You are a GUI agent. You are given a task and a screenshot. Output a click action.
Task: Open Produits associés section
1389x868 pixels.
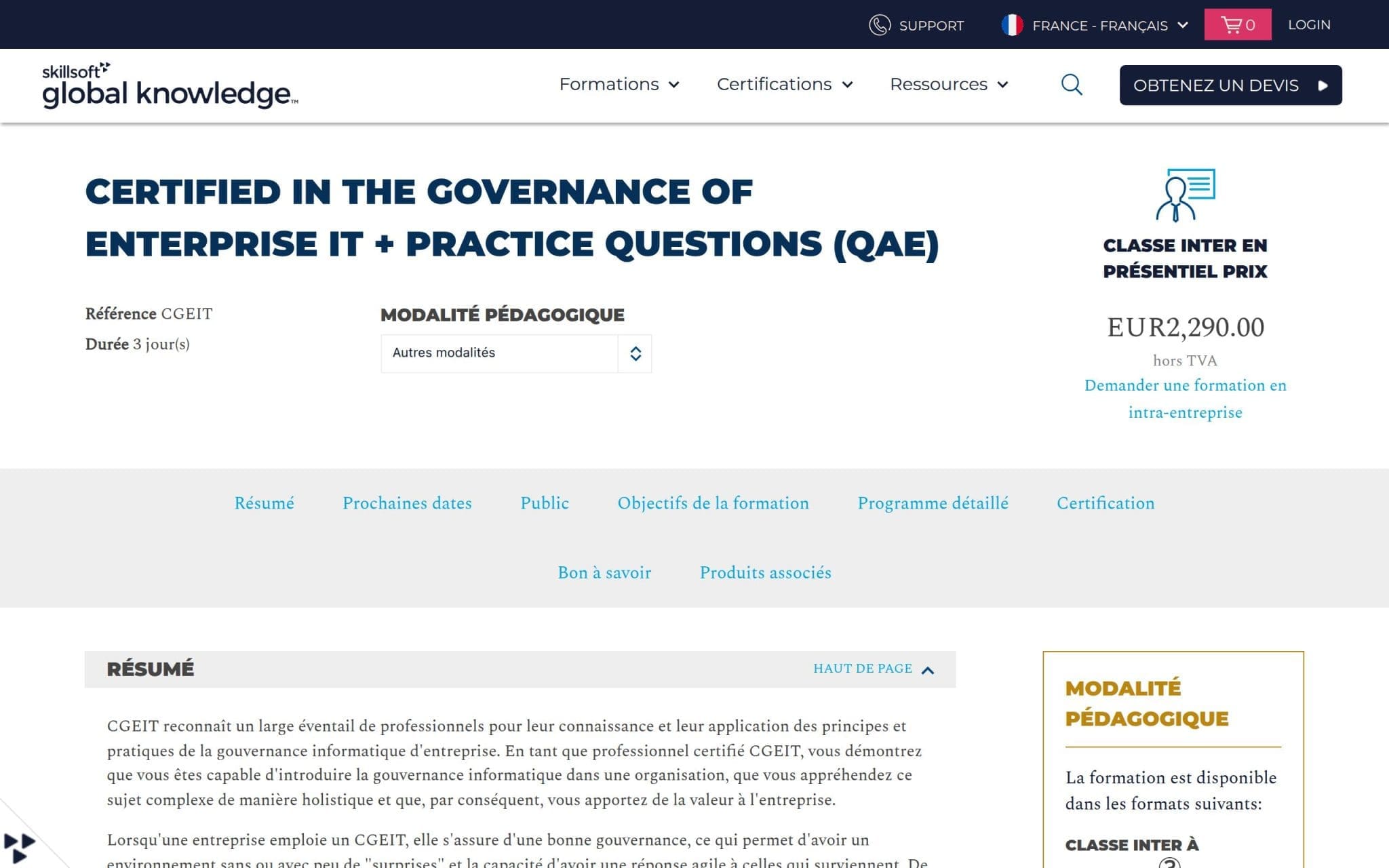(765, 572)
